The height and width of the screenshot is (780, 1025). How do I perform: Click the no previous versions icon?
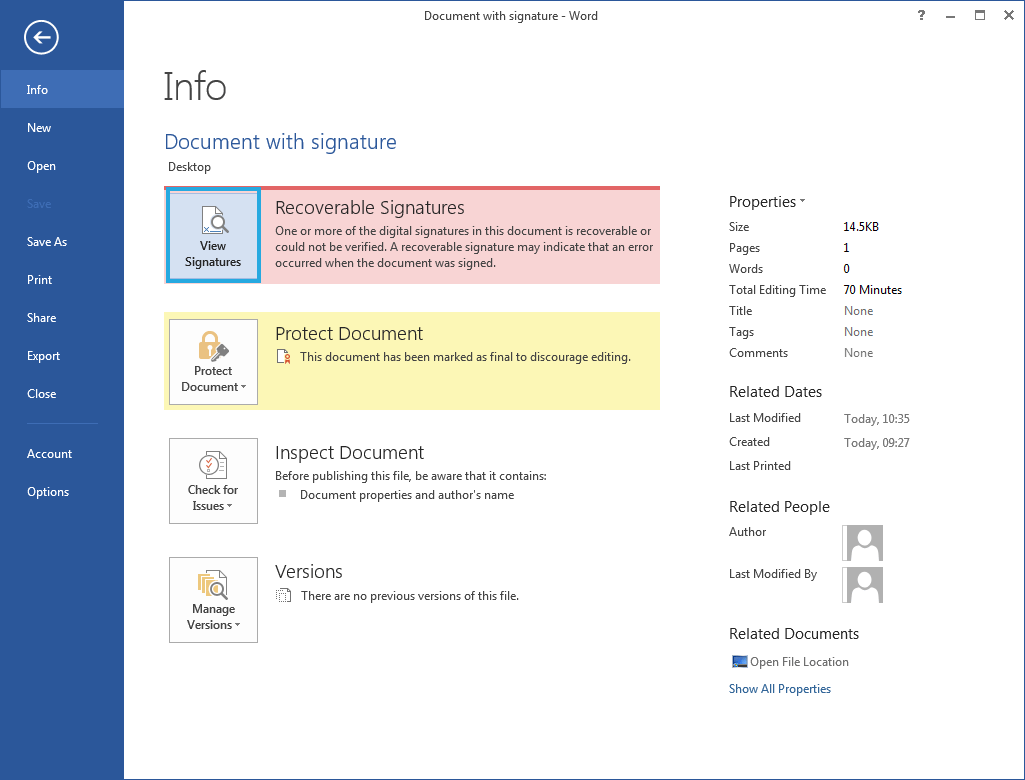point(284,595)
